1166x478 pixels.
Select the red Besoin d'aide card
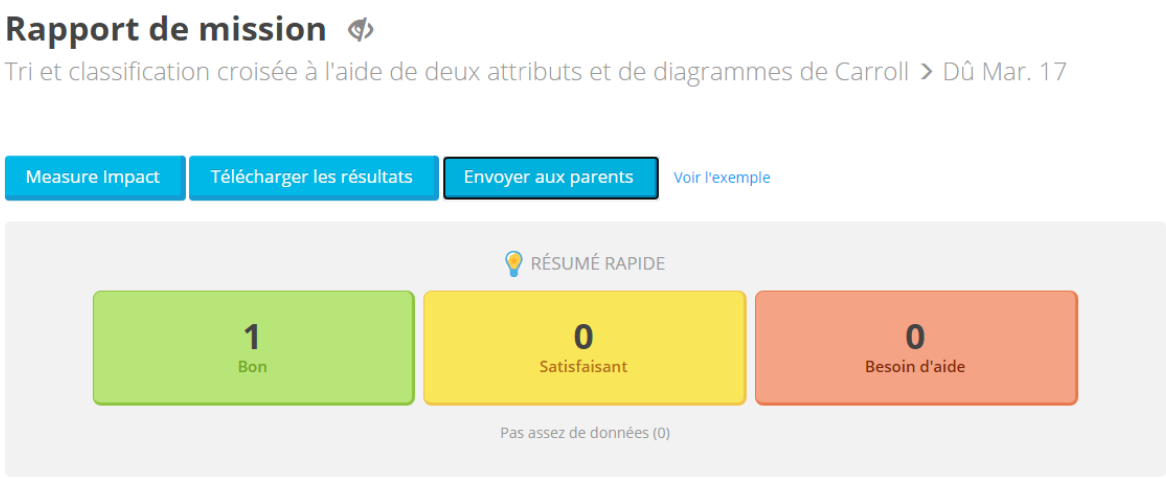click(x=916, y=348)
